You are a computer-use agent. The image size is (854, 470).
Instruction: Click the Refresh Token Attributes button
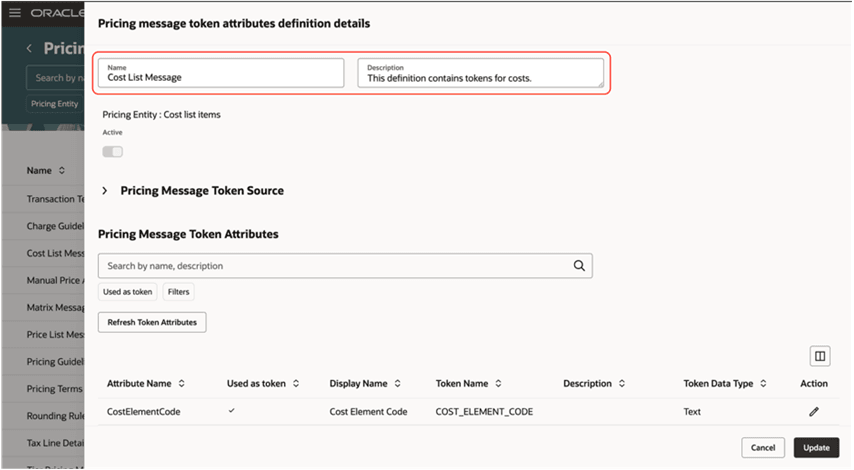[x=152, y=322]
